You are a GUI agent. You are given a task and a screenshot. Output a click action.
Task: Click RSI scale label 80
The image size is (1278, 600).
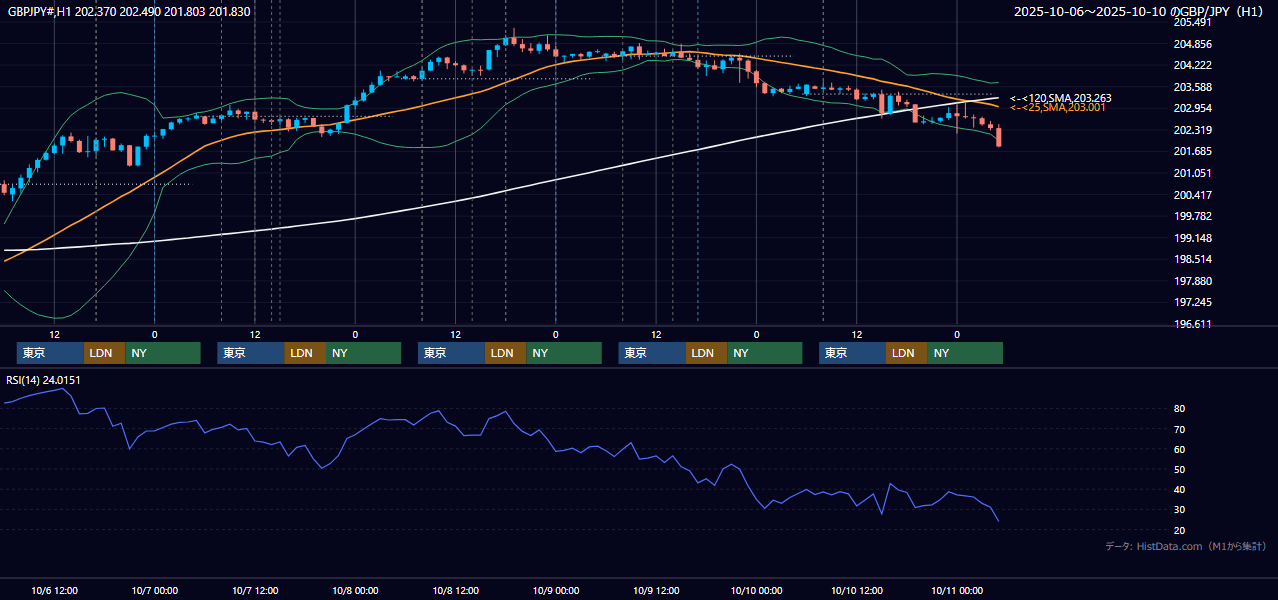[x=1180, y=409]
